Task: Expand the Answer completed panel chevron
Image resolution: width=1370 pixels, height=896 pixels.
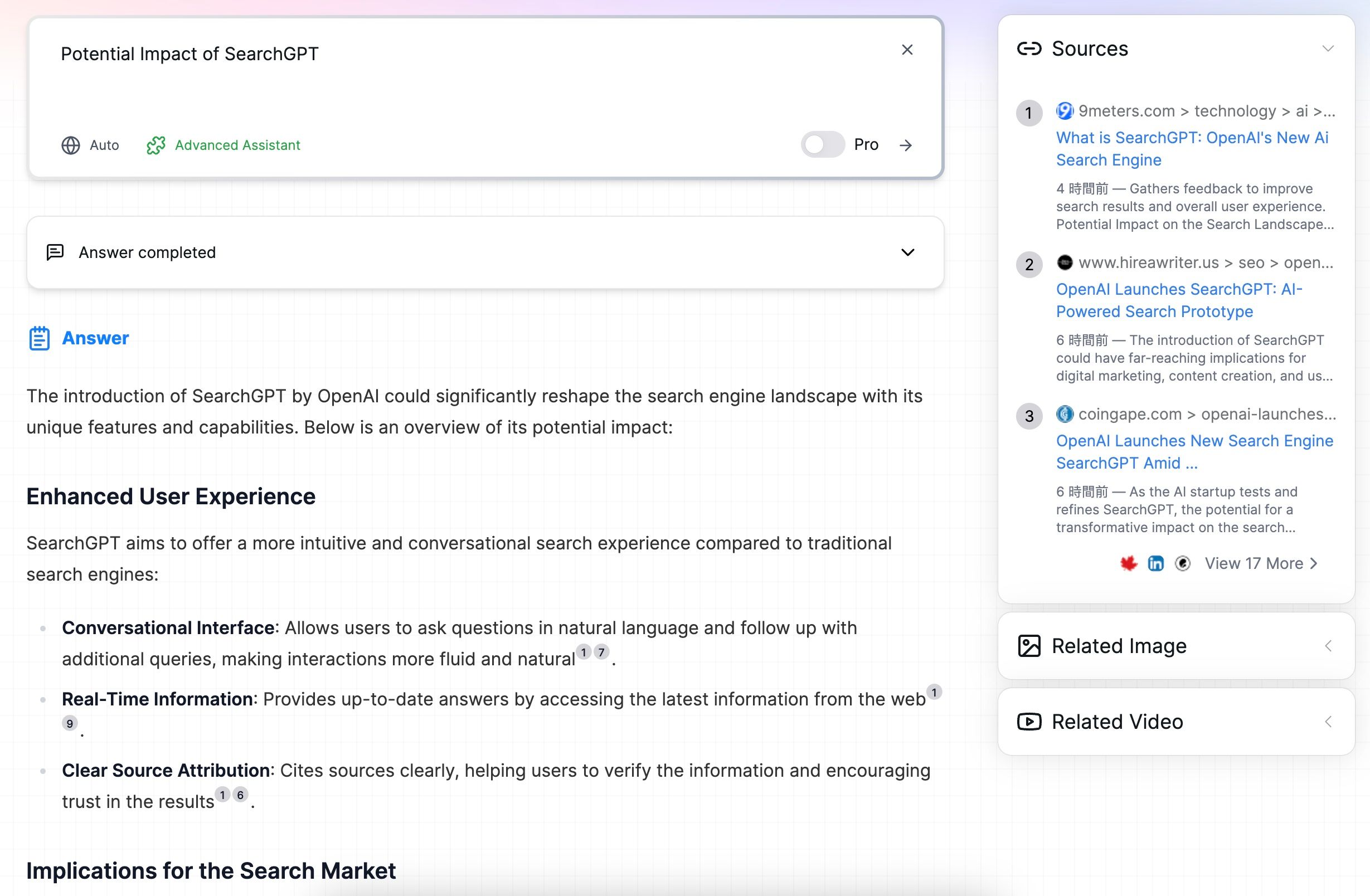Action: pos(907,252)
